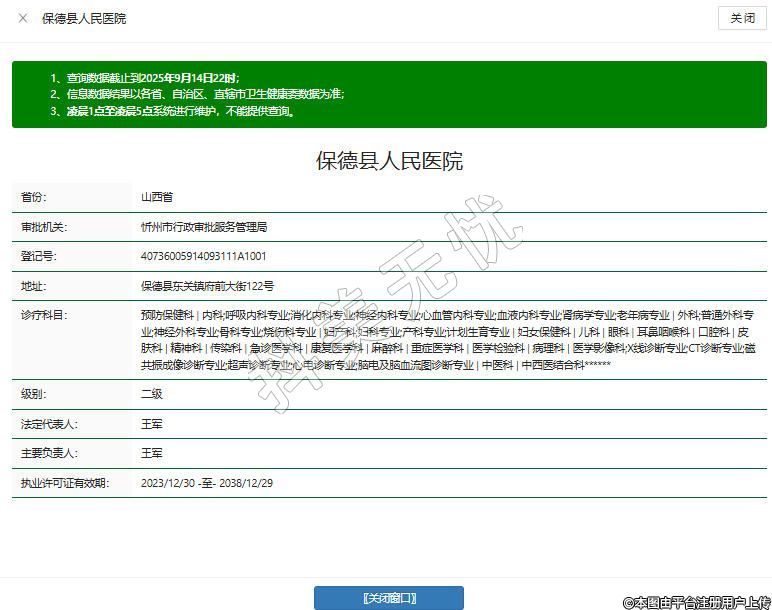This screenshot has height=610, width=772.
Task: Click the 保德县人民医院 title in the header bar
Action: pyautogui.click(x=84, y=18)
